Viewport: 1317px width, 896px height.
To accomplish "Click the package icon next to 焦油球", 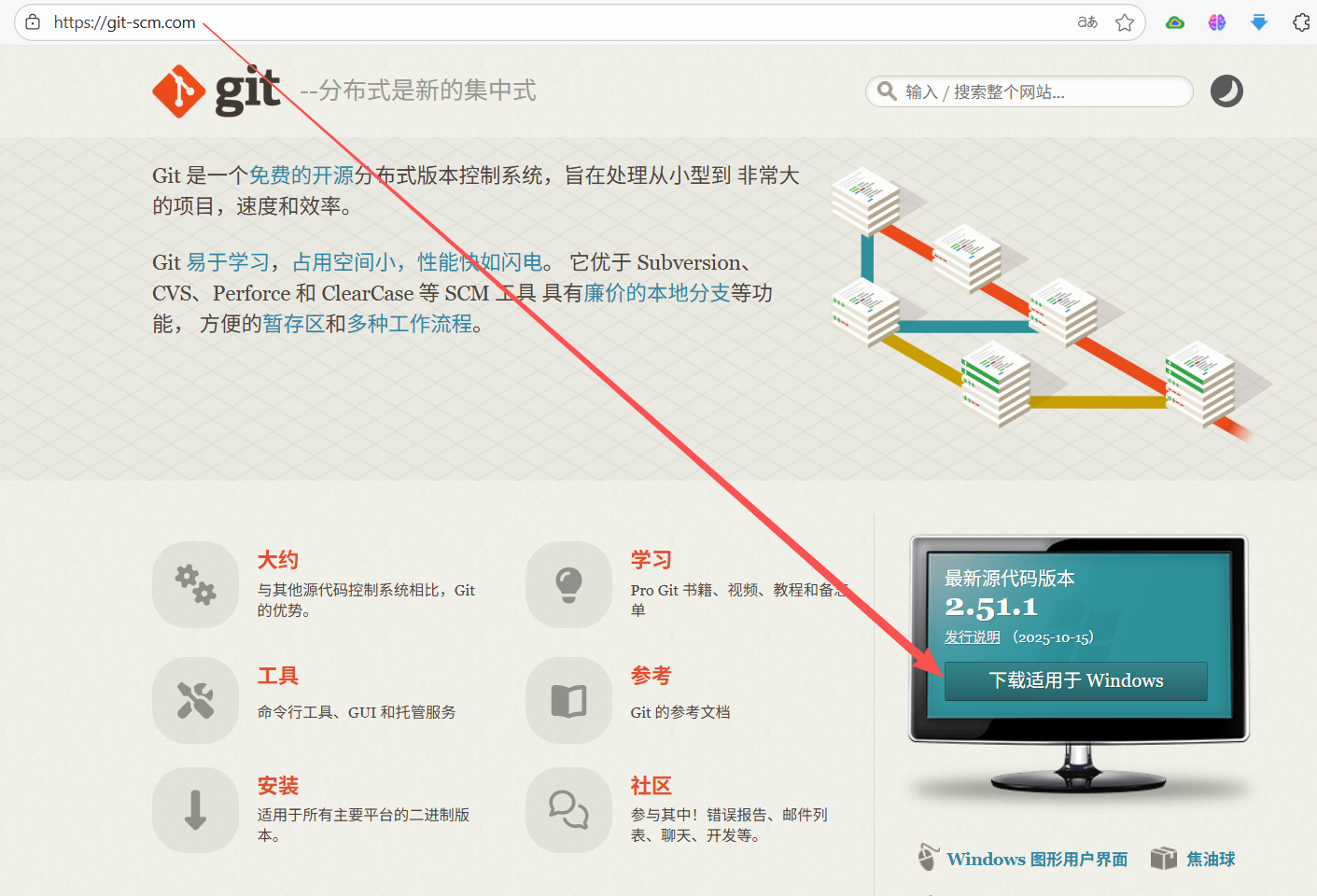I will point(1164,857).
